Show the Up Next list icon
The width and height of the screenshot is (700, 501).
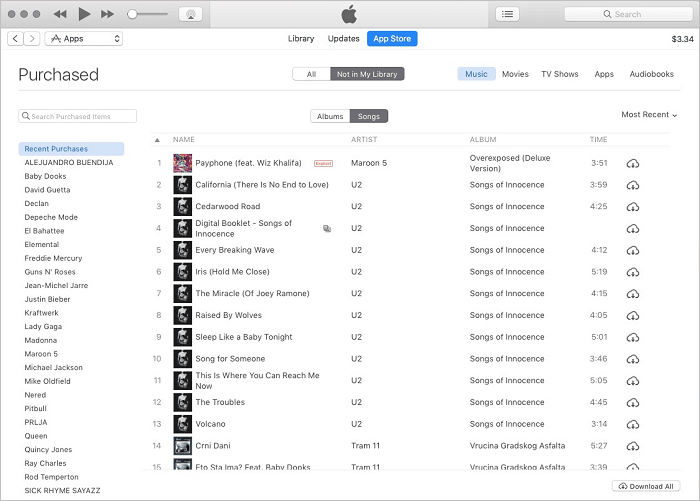(507, 14)
